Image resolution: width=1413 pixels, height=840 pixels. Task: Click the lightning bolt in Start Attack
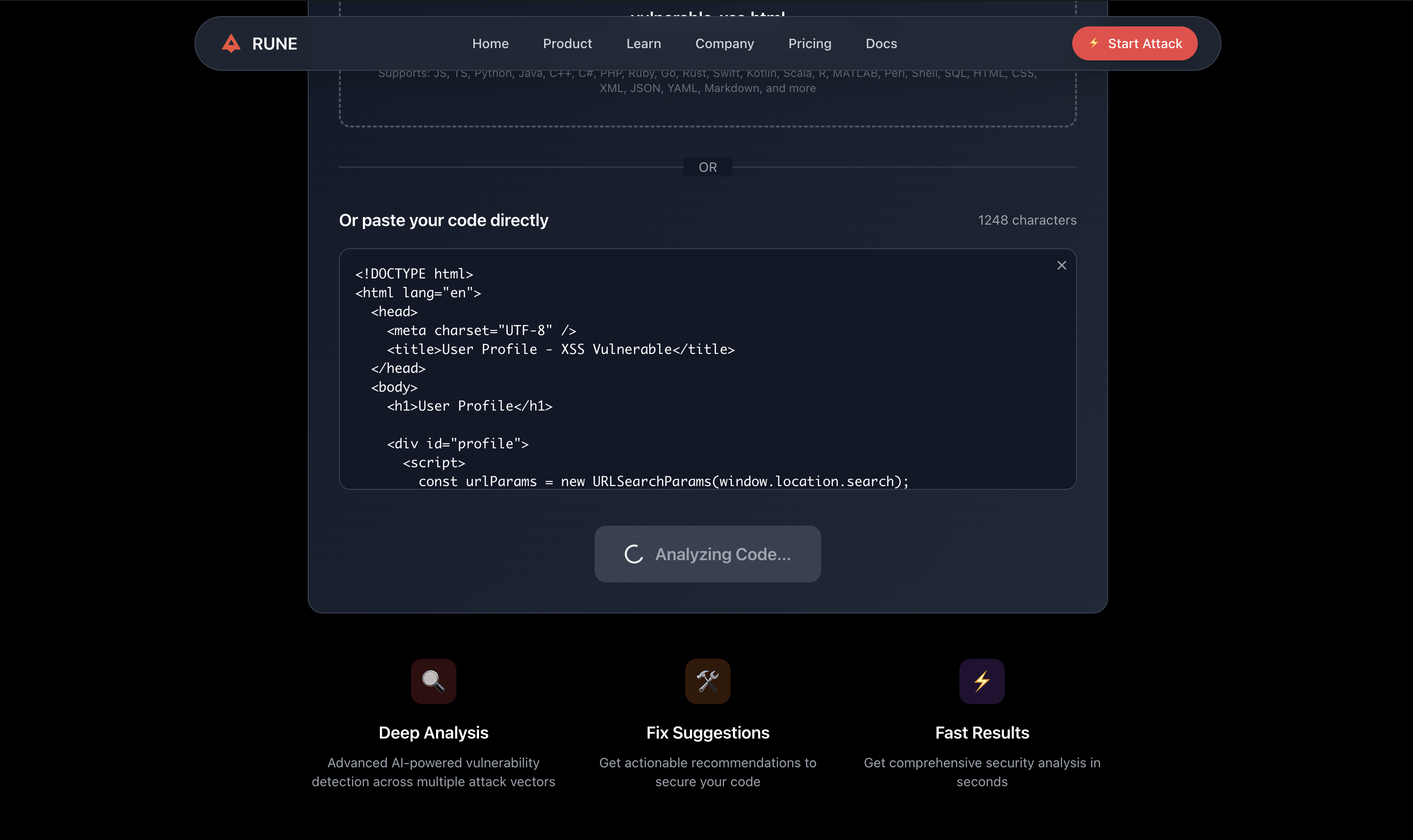coord(1093,43)
